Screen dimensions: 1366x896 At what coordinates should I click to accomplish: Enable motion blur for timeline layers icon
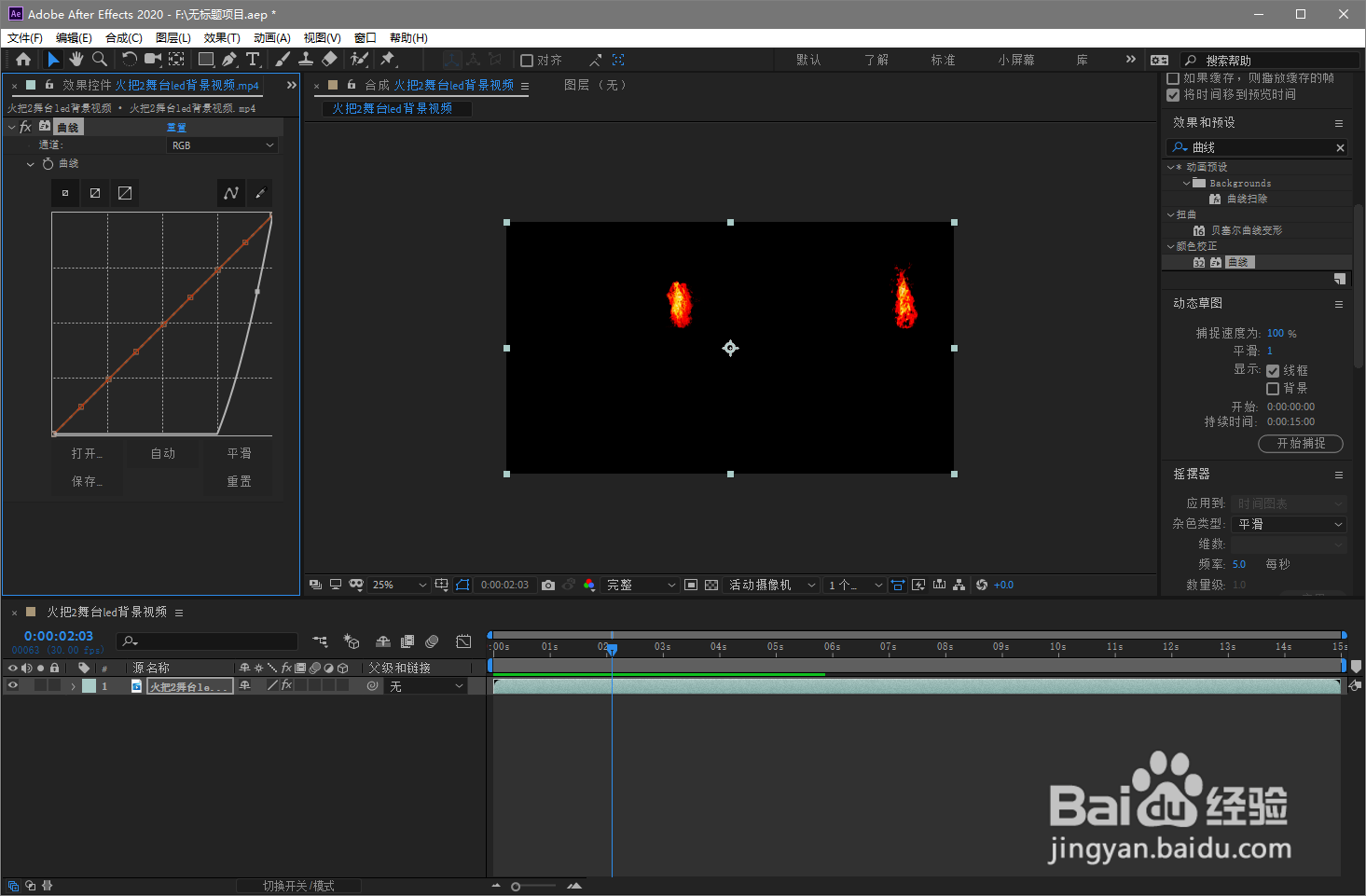click(432, 641)
